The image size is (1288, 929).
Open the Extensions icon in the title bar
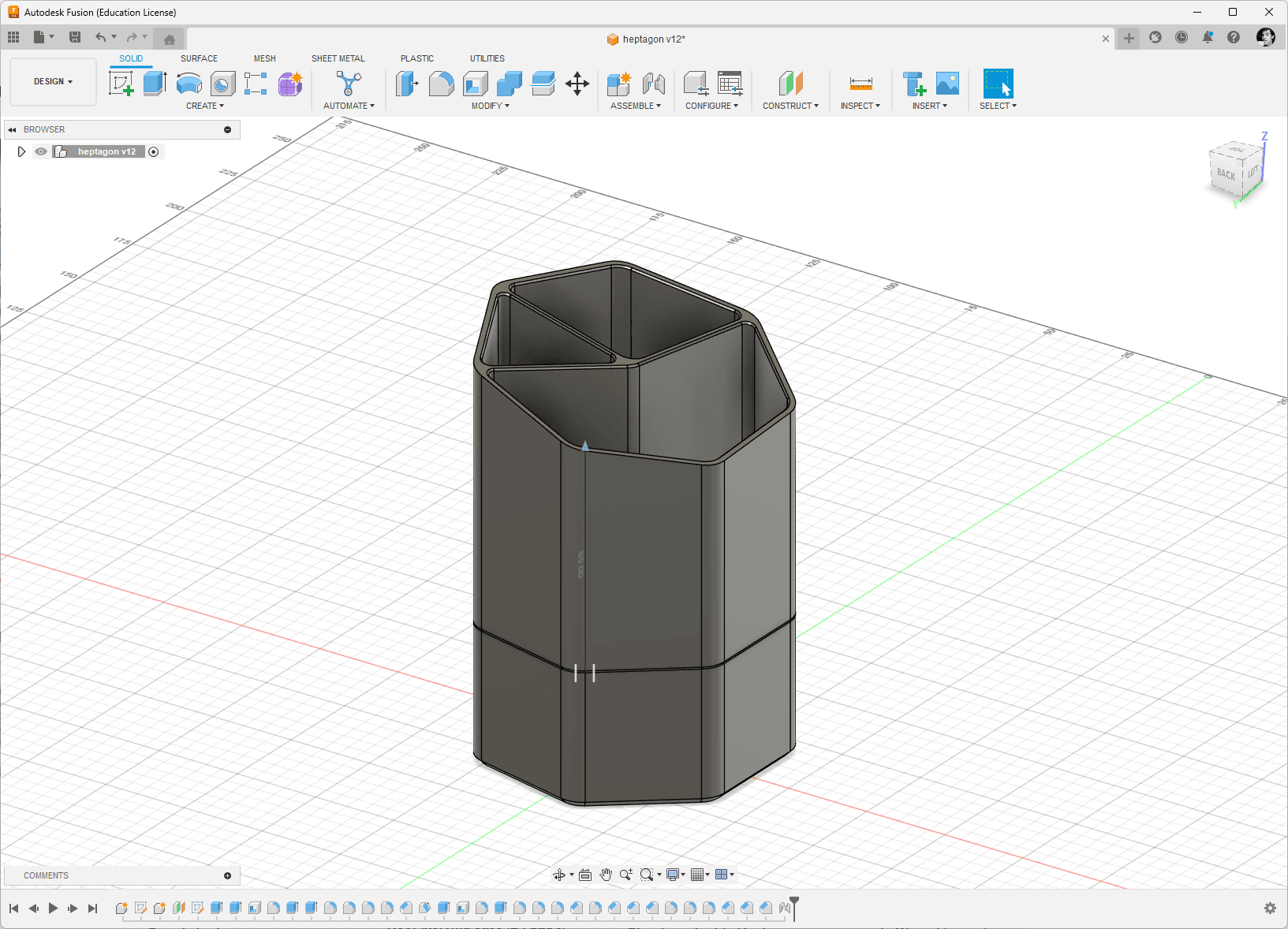tap(1155, 37)
